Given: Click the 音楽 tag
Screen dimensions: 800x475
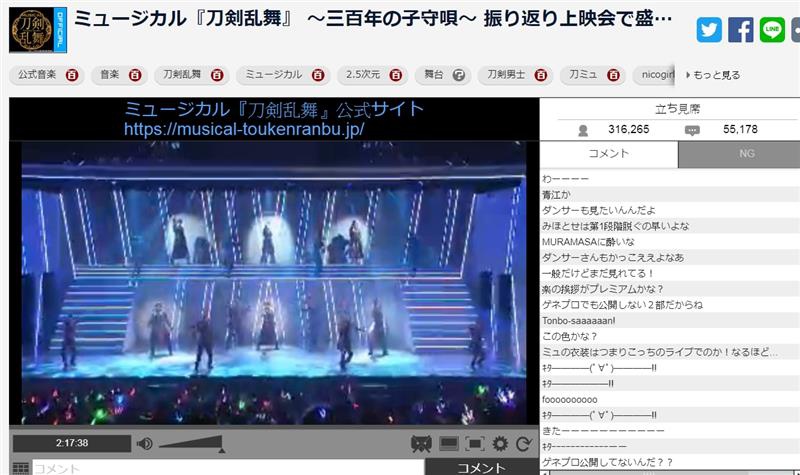Looking at the screenshot, I should click(x=109, y=74).
